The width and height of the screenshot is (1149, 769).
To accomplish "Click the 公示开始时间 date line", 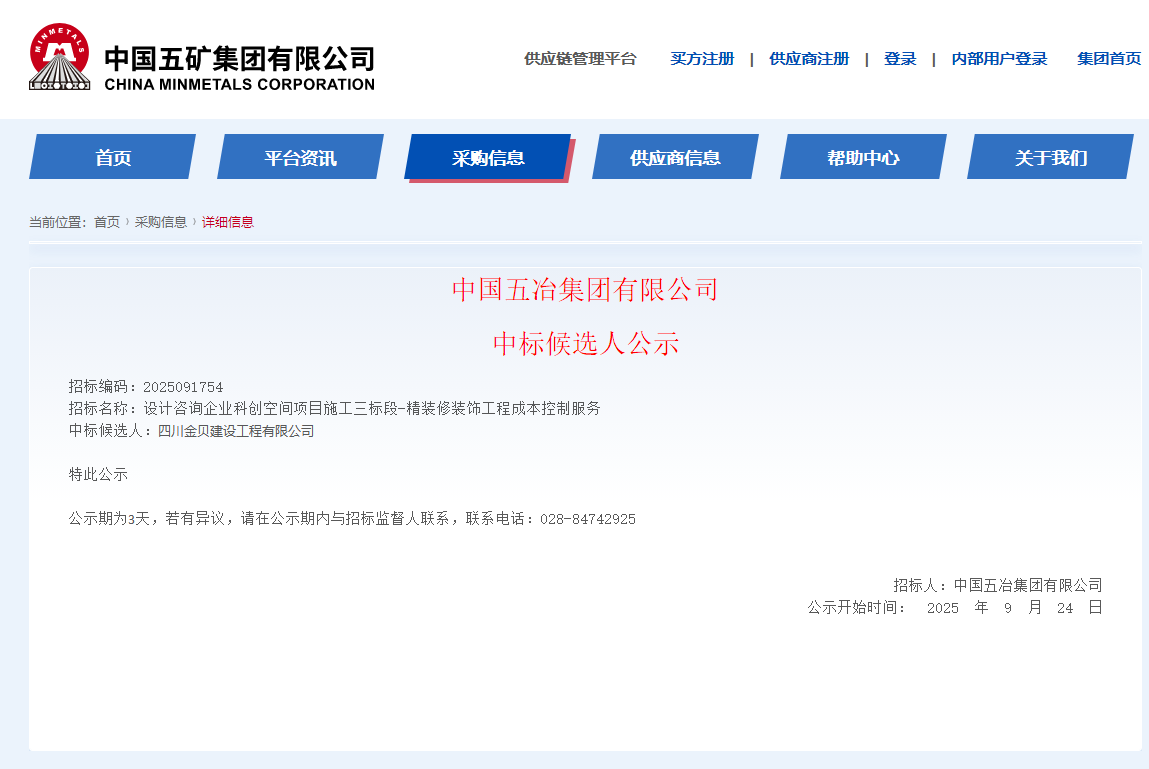I will pos(955,607).
